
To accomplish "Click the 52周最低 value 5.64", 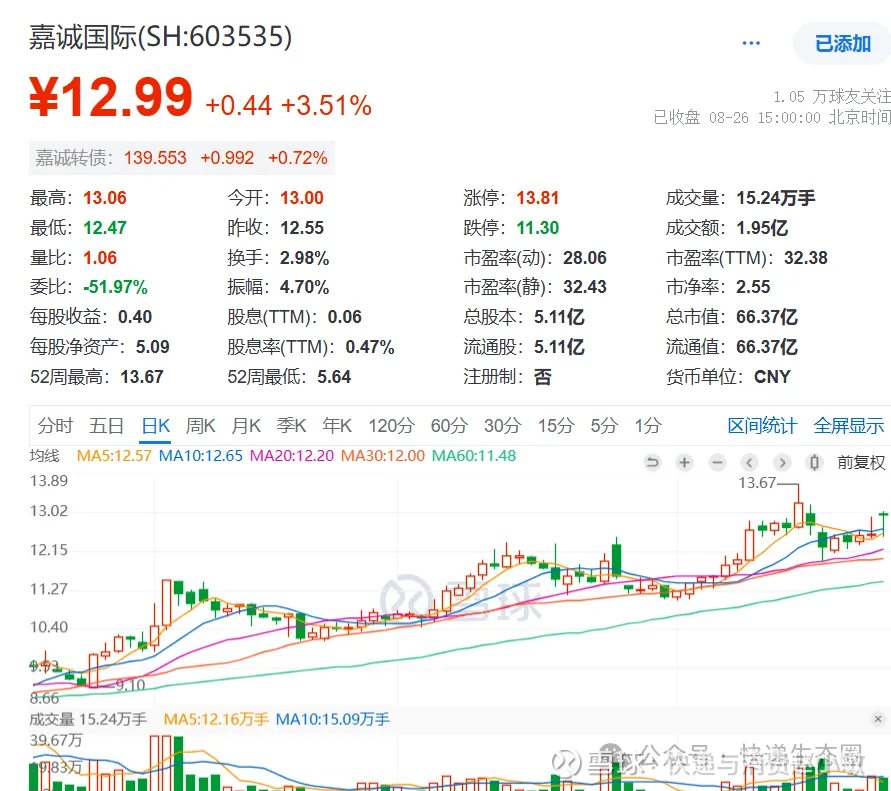I will (334, 377).
